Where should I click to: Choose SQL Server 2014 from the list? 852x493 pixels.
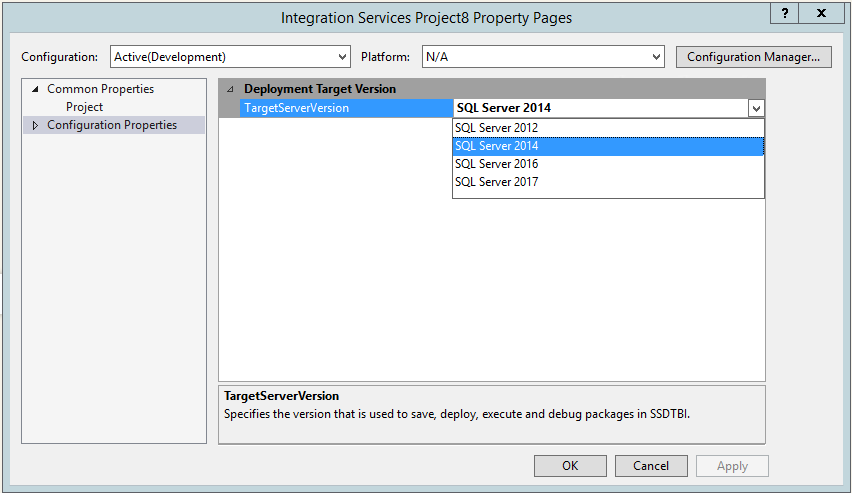point(608,146)
